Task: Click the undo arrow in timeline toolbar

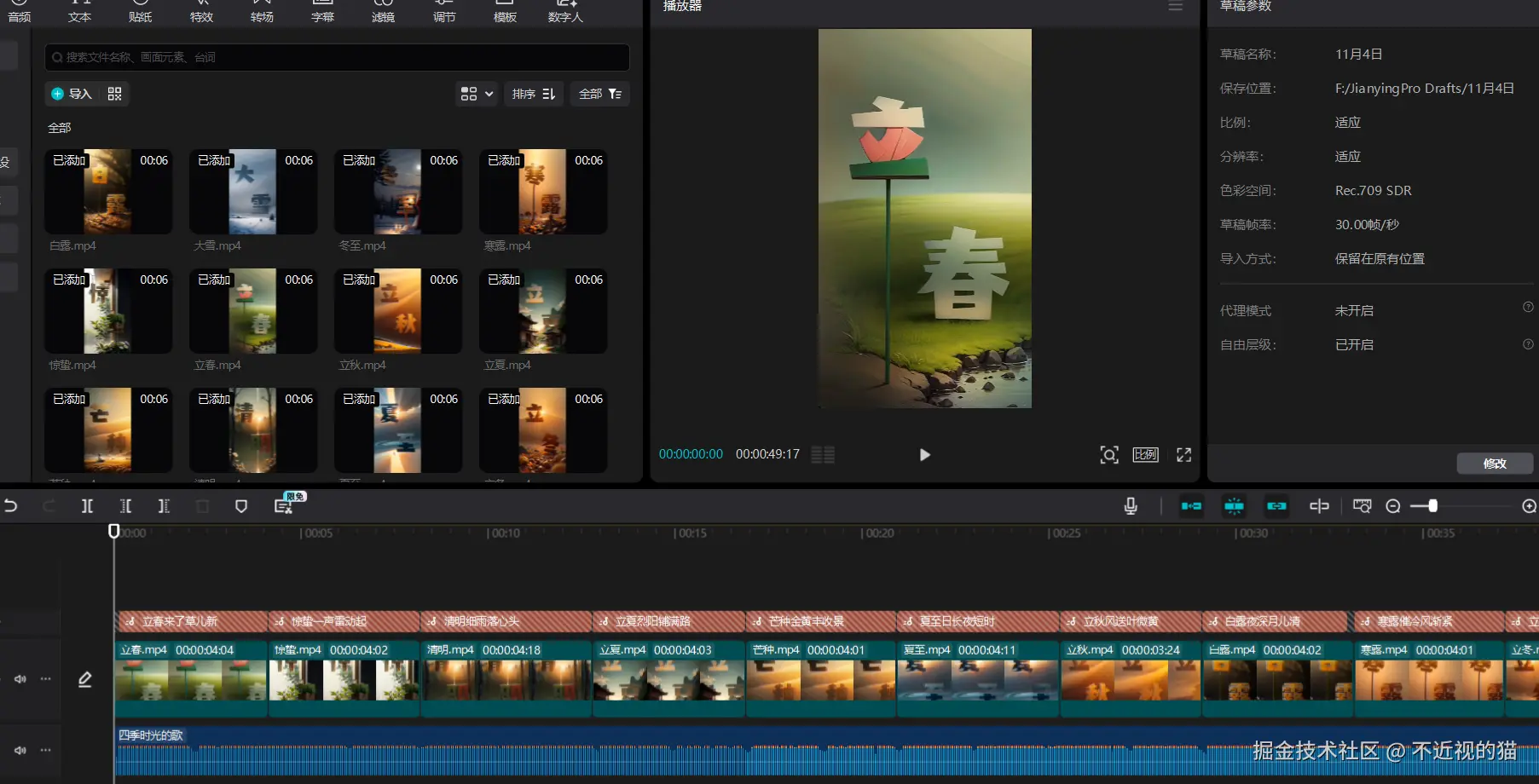Action: click(11, 506)
